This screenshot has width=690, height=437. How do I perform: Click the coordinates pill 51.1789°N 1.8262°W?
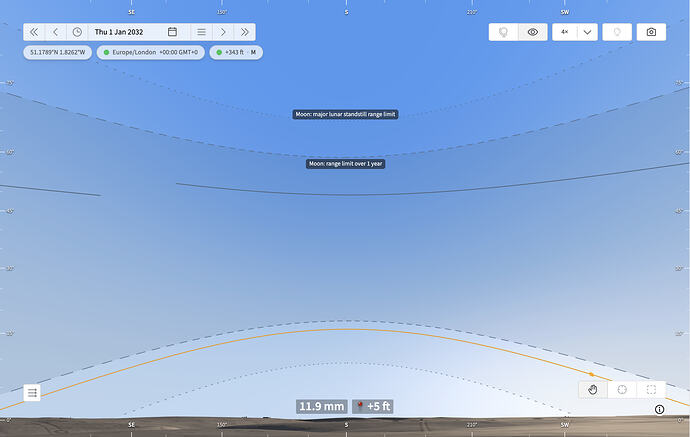[x=58, y=52]
